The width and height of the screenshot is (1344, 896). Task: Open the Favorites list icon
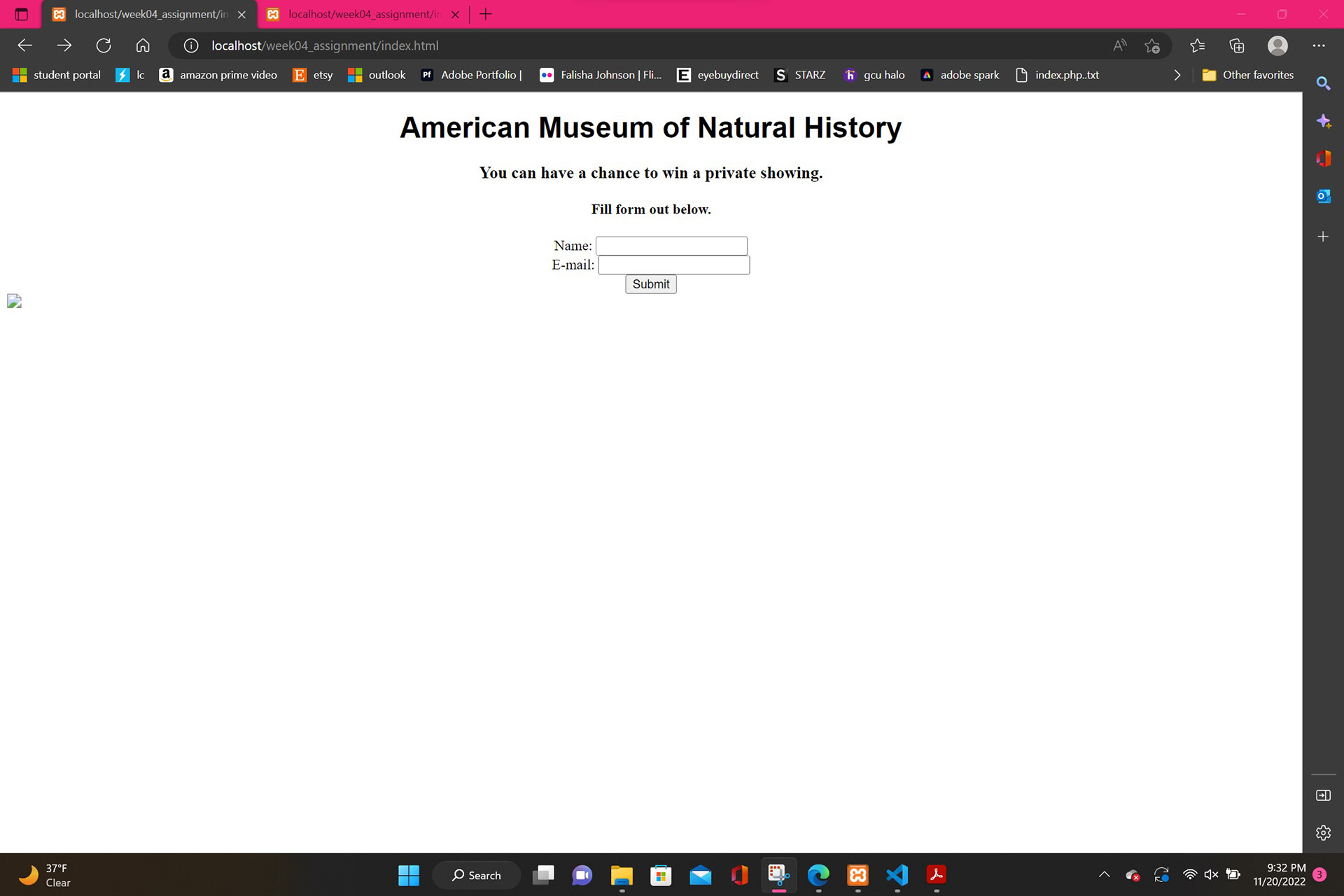[x=1197, y=45]
